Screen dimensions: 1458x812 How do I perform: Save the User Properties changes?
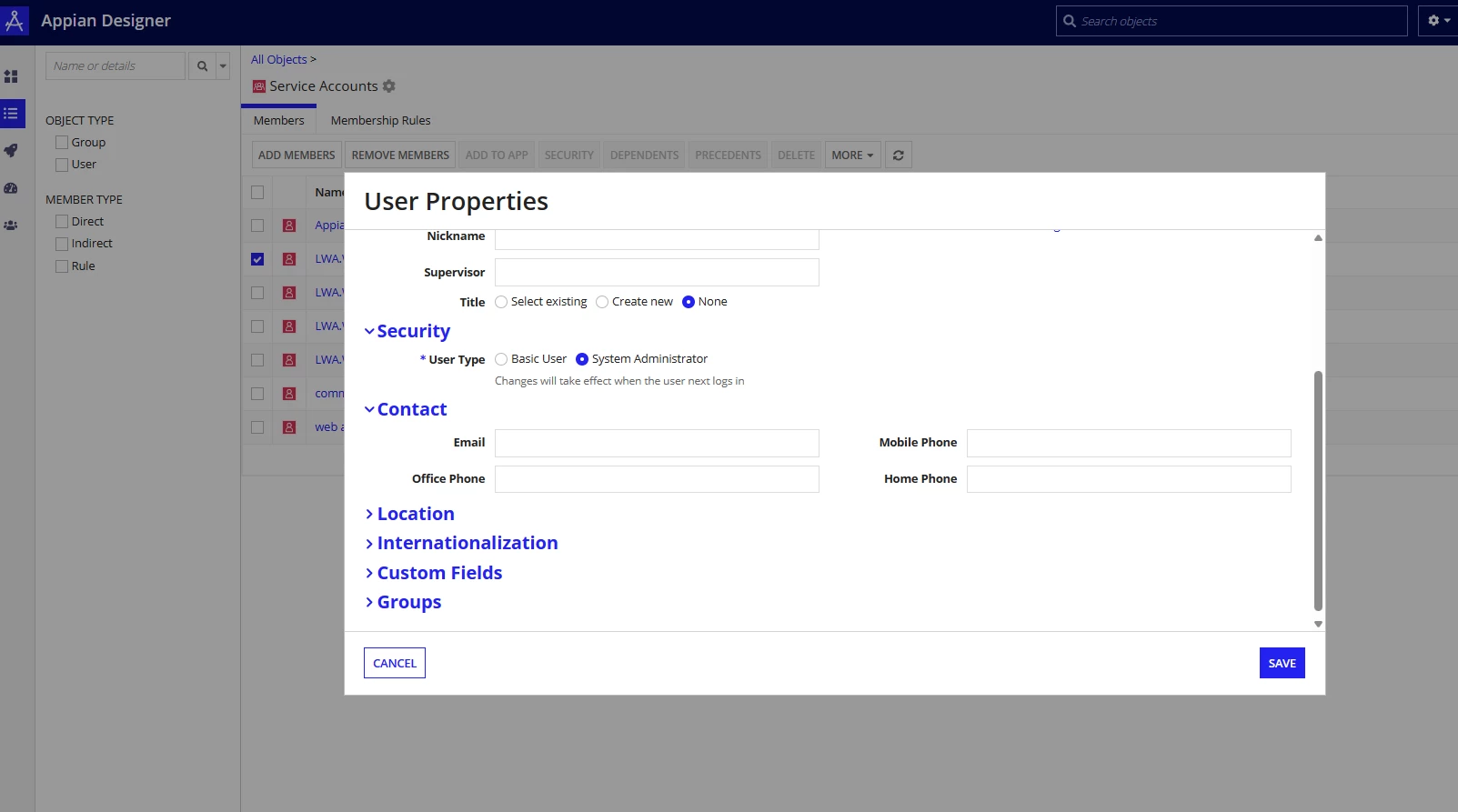1282,663
